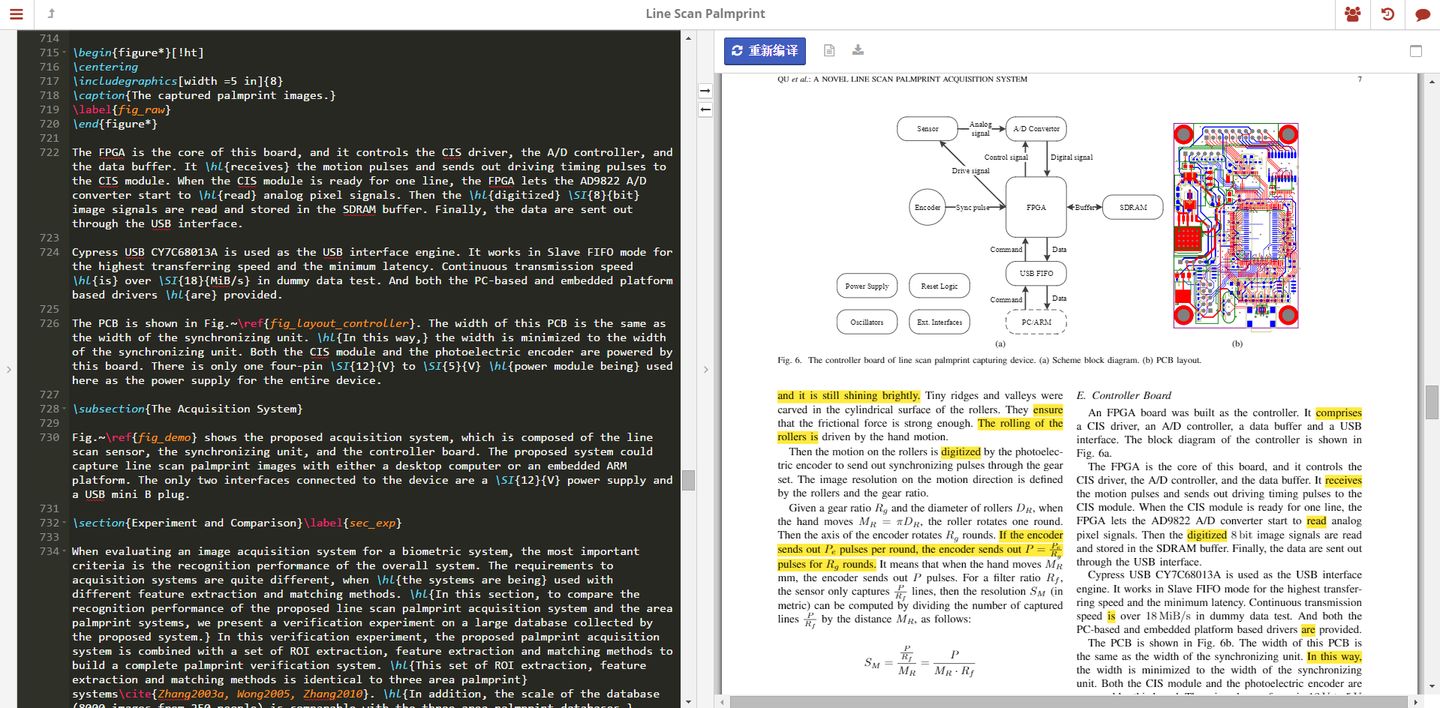Download the PDF with the download icon
The image size is (1440, 708).
pyautogui.click(x=858, y=51)
